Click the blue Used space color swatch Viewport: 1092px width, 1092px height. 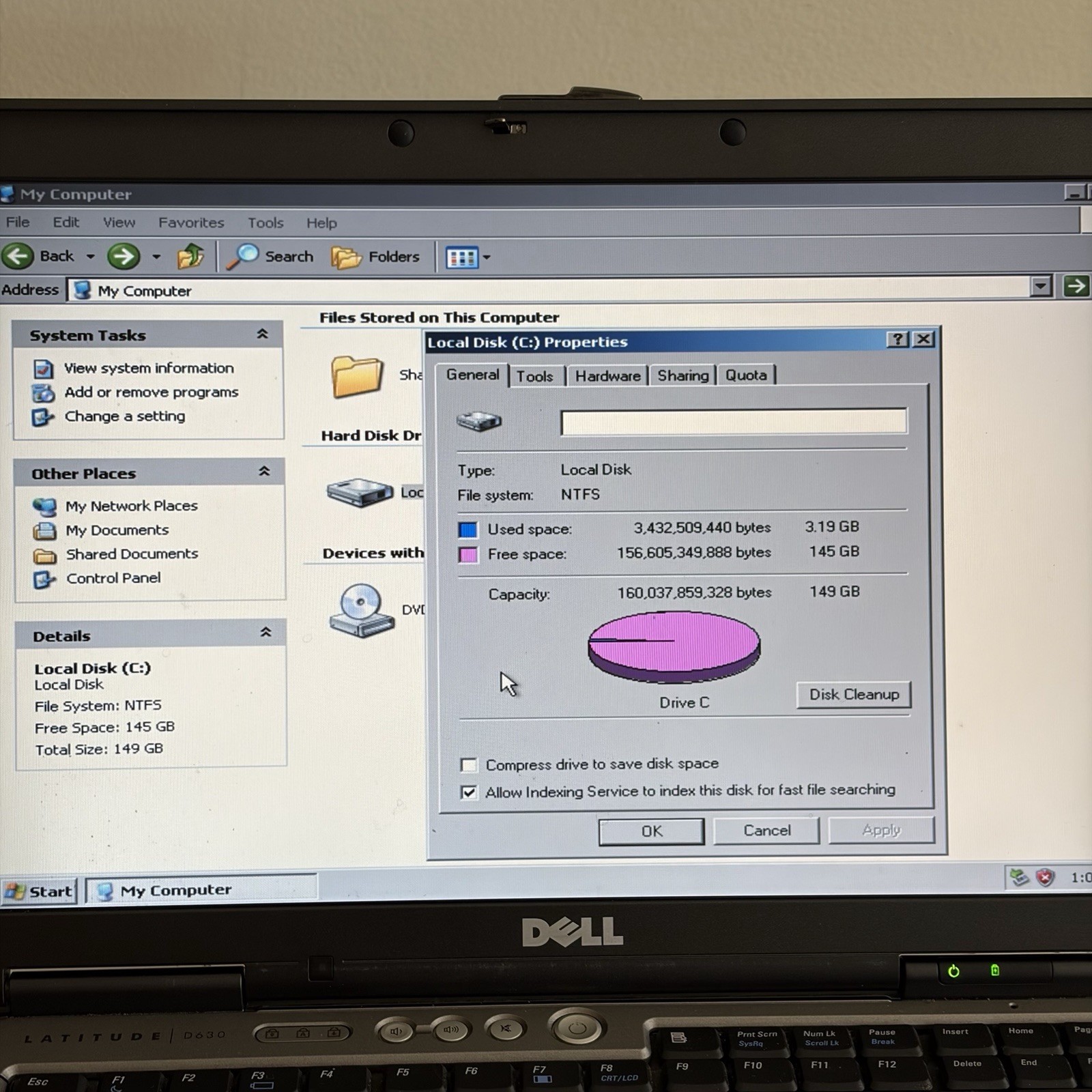pyautogui.click(x=468, y=530)
